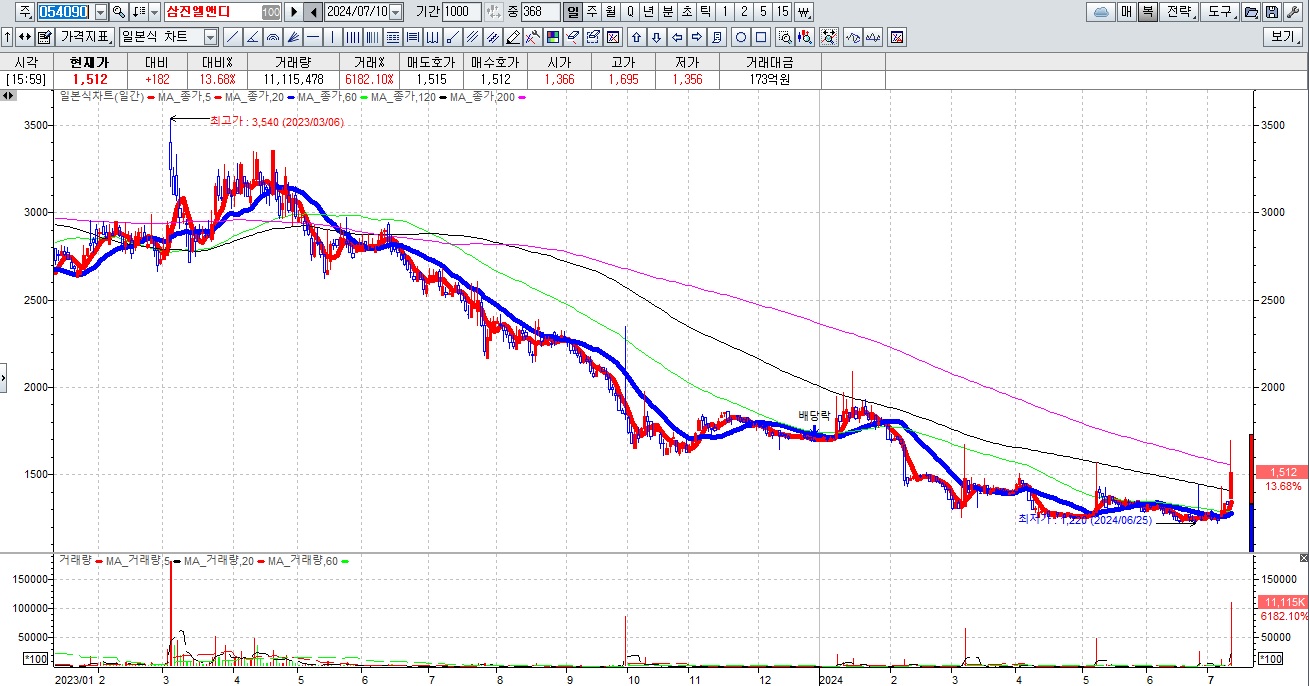Image resolution: width=1309 pixels, height=686 pixels.
Task: Click the cloud icon in top-right toolbar
Action: [x=1101, y=12]
